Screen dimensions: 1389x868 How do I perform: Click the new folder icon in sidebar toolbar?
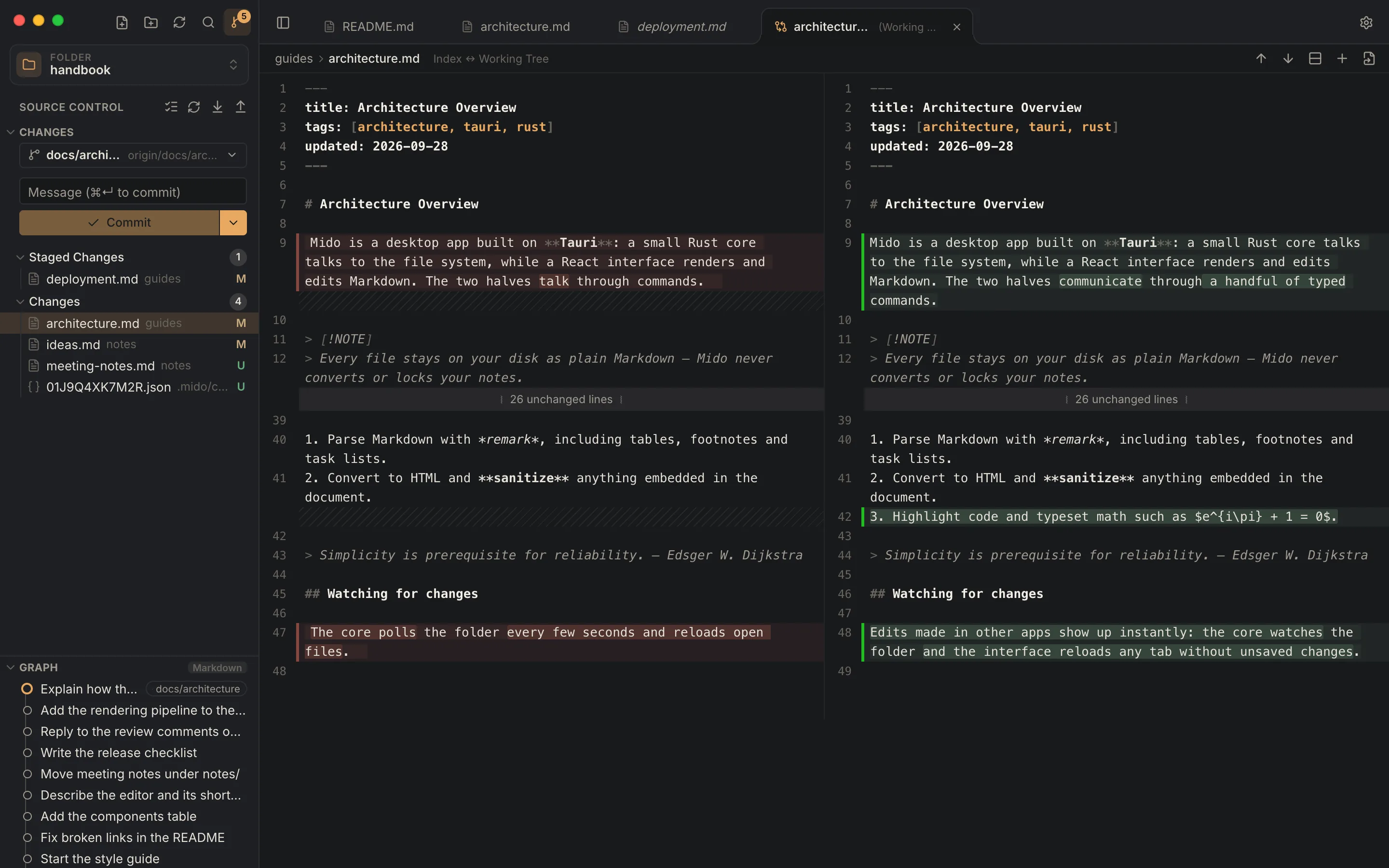150,22
